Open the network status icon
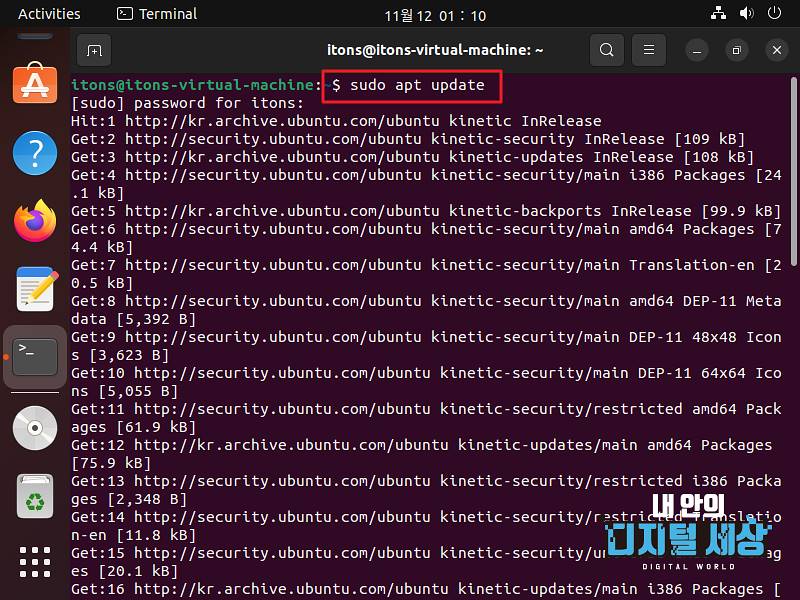This screenshot has width=800, height=600. (718, 13)
